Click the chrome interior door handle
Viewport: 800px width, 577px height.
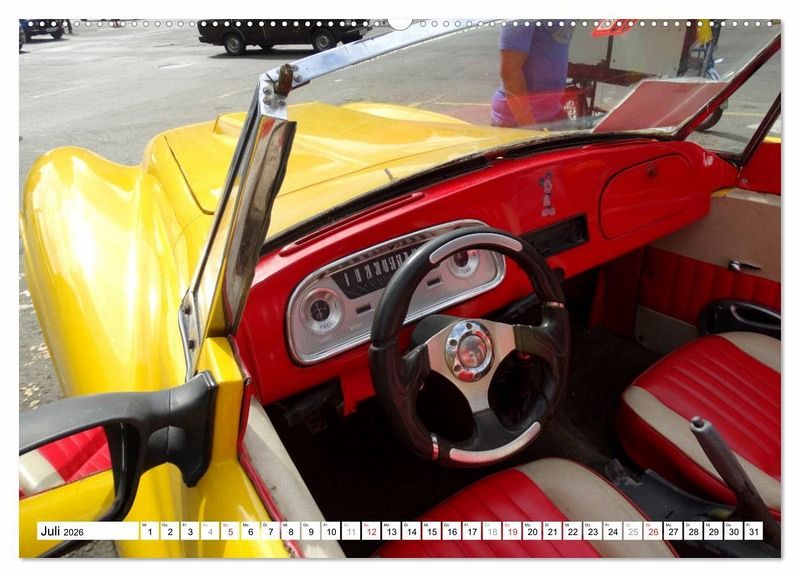[x=743, y=267]
